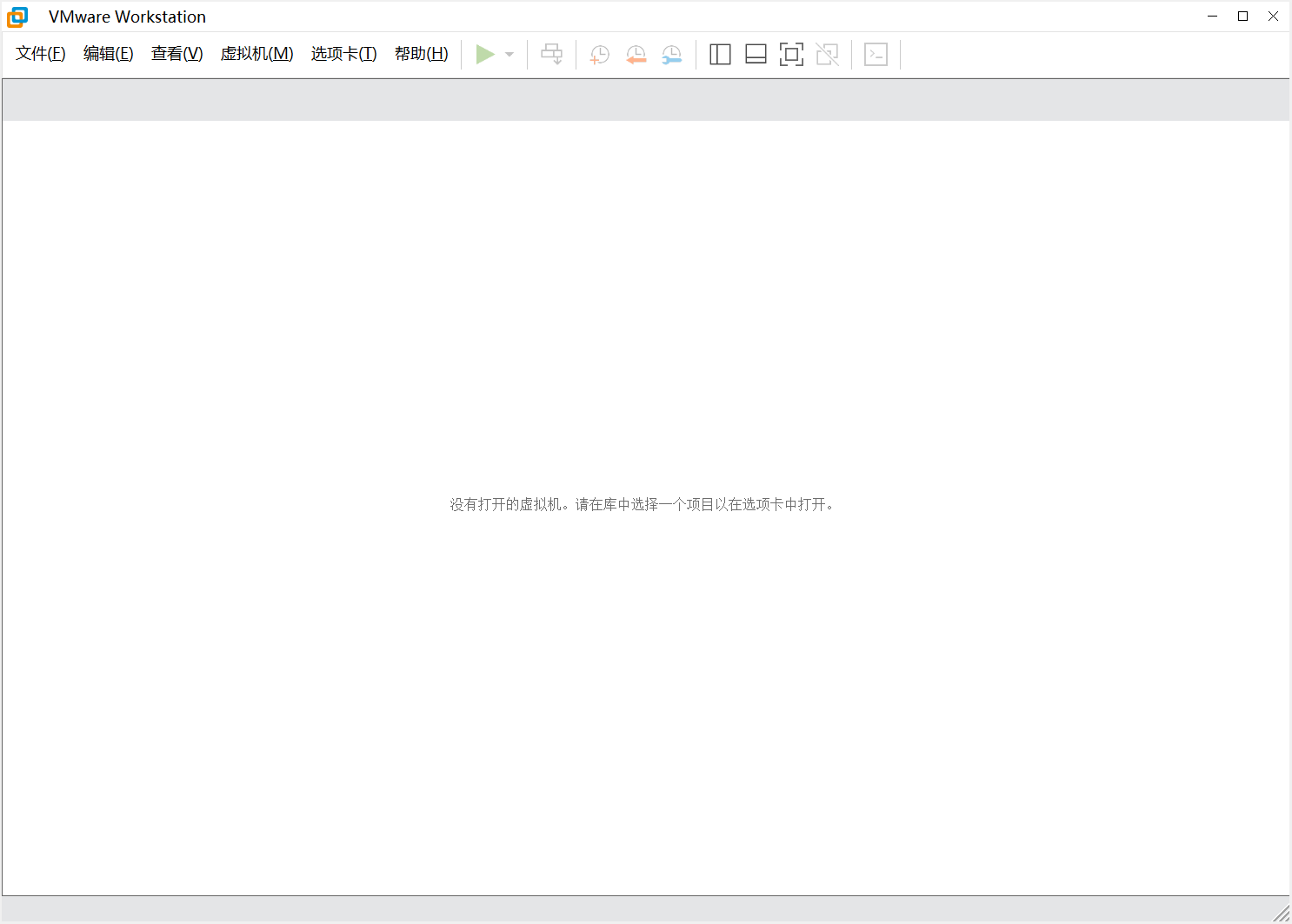Open the 帮助(H) menu
Screen dimensions: 1292x924
pos(422,54)
